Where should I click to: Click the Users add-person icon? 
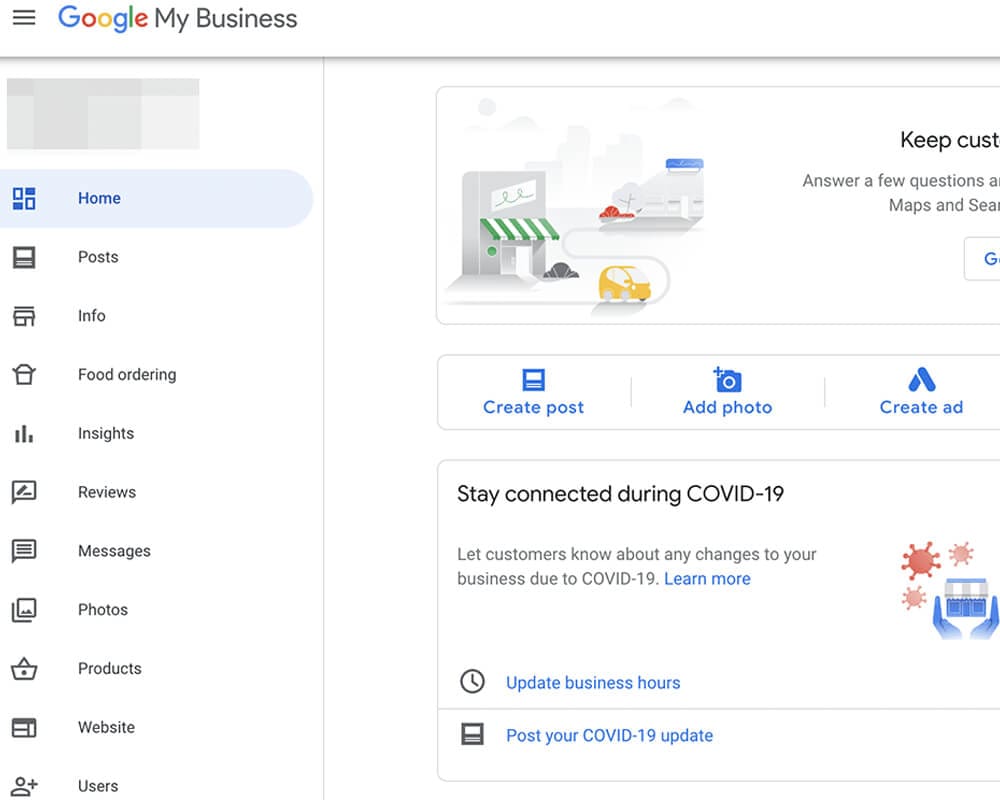tap(24, 786)
